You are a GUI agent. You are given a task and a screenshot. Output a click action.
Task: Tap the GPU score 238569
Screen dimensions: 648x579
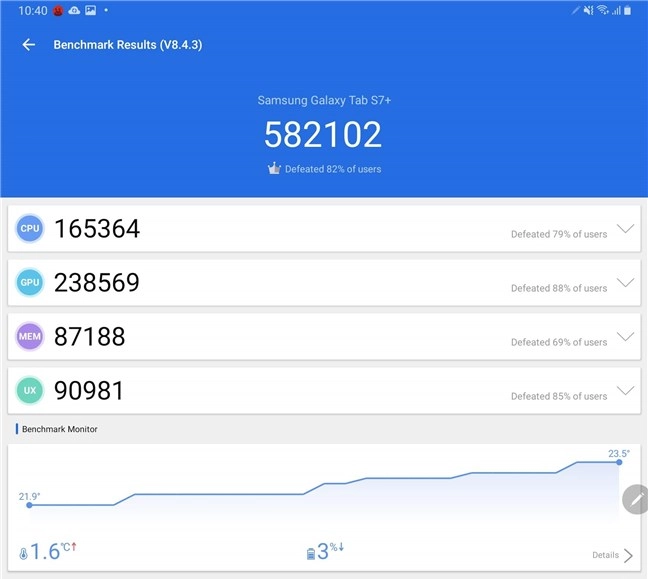pyautogui.click(x=97, y=283)
